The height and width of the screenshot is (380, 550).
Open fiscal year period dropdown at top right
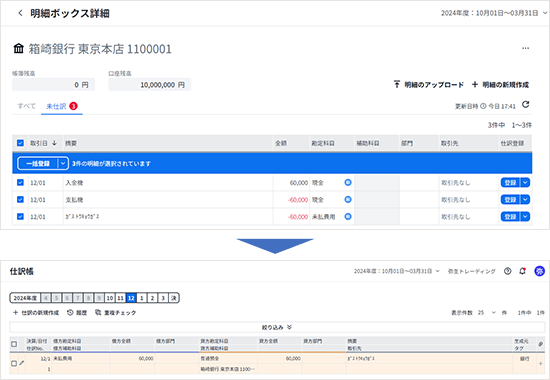(x=494, y=13)
